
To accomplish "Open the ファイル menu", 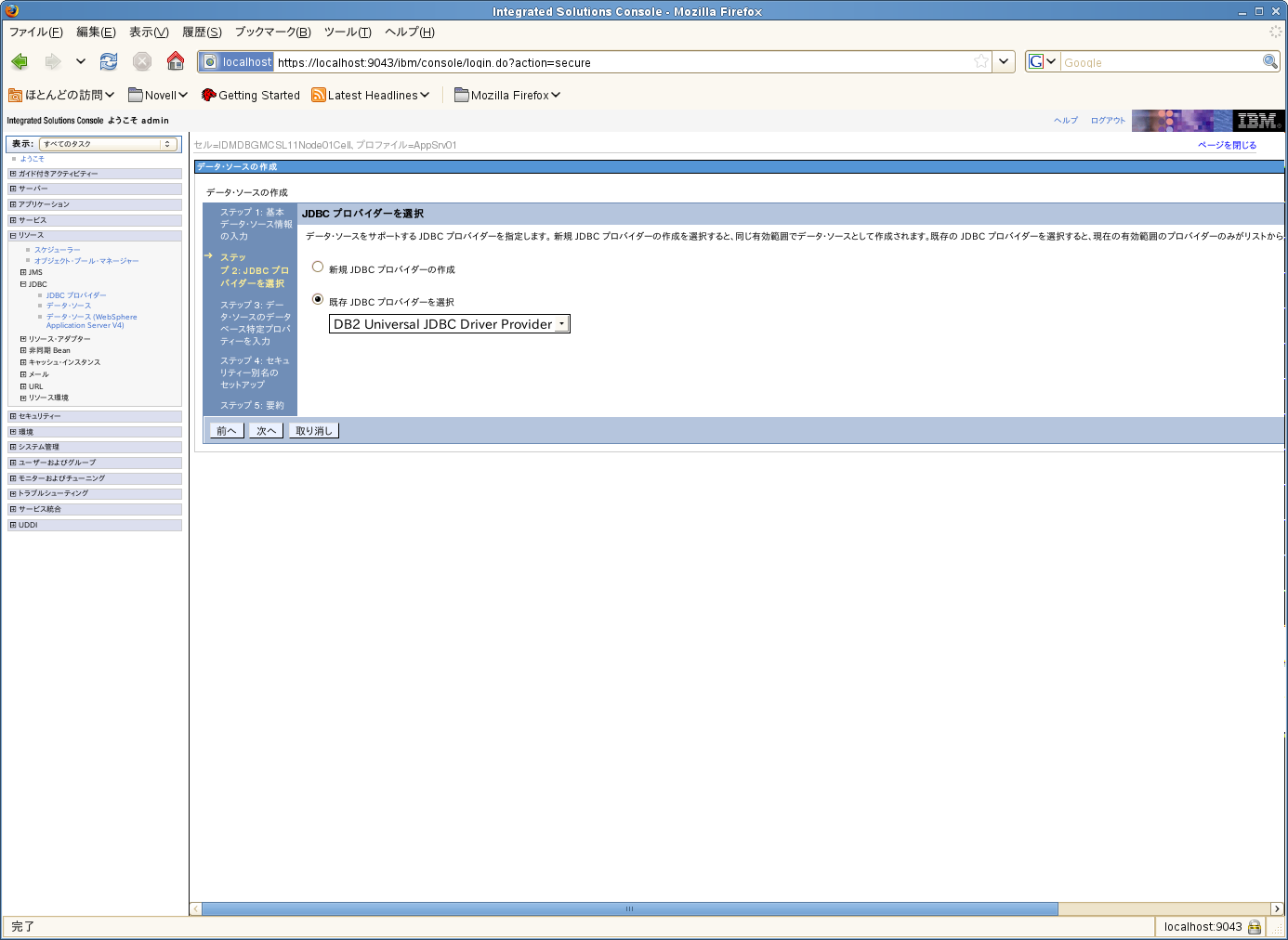I will pos(36,32).
